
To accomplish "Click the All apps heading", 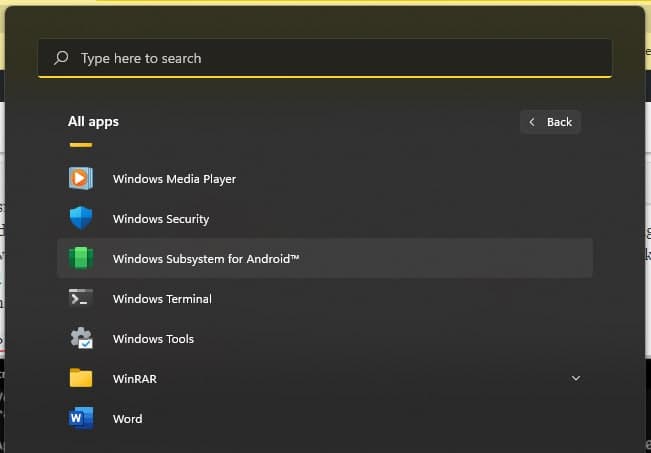I will tap(93, 122).
